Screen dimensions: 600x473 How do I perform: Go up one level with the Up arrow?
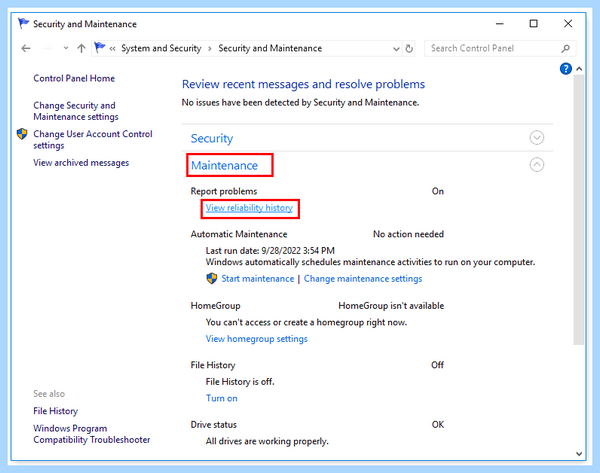tap(81, 48)
